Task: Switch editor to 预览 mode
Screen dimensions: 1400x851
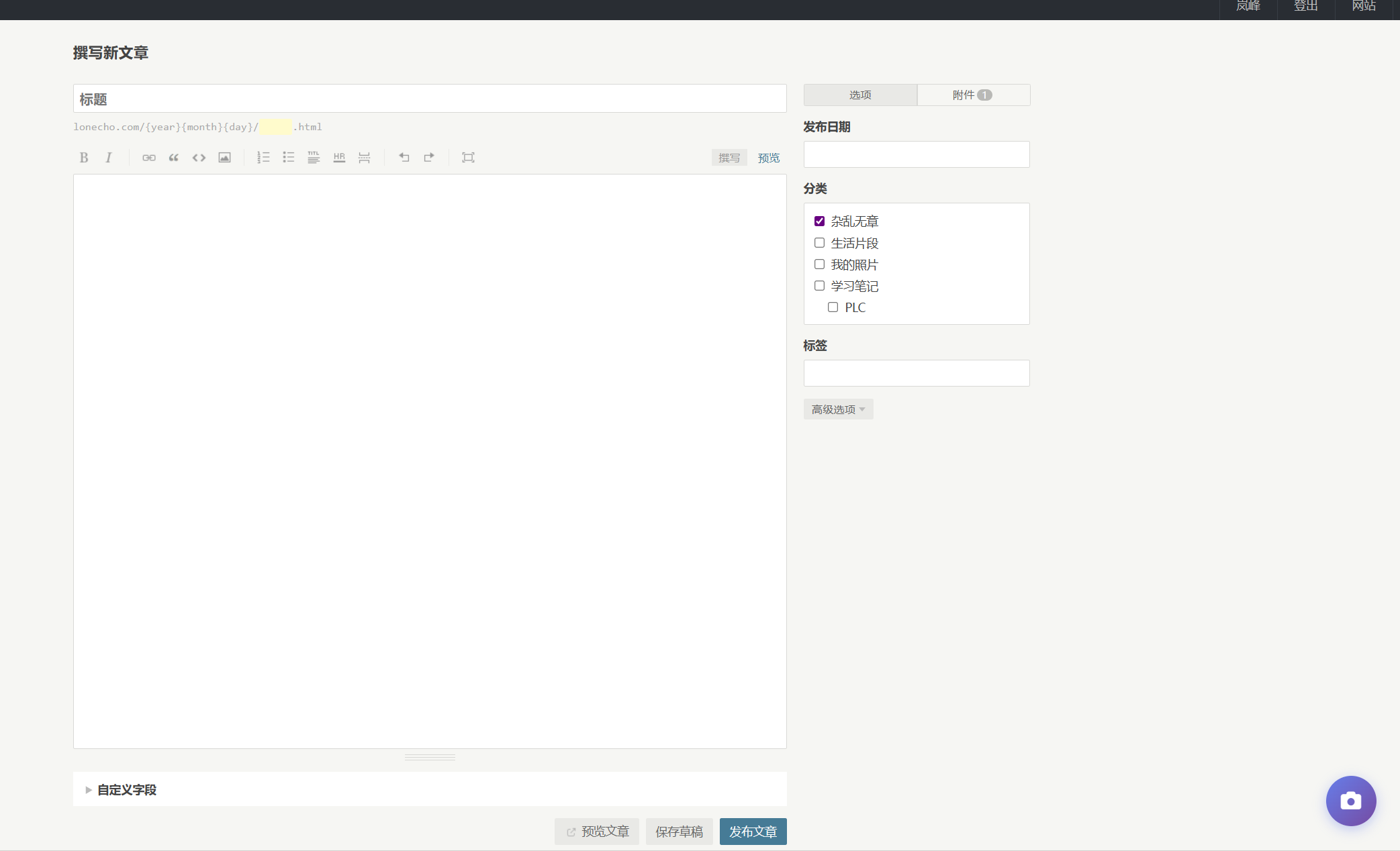Action: [768, 158]
